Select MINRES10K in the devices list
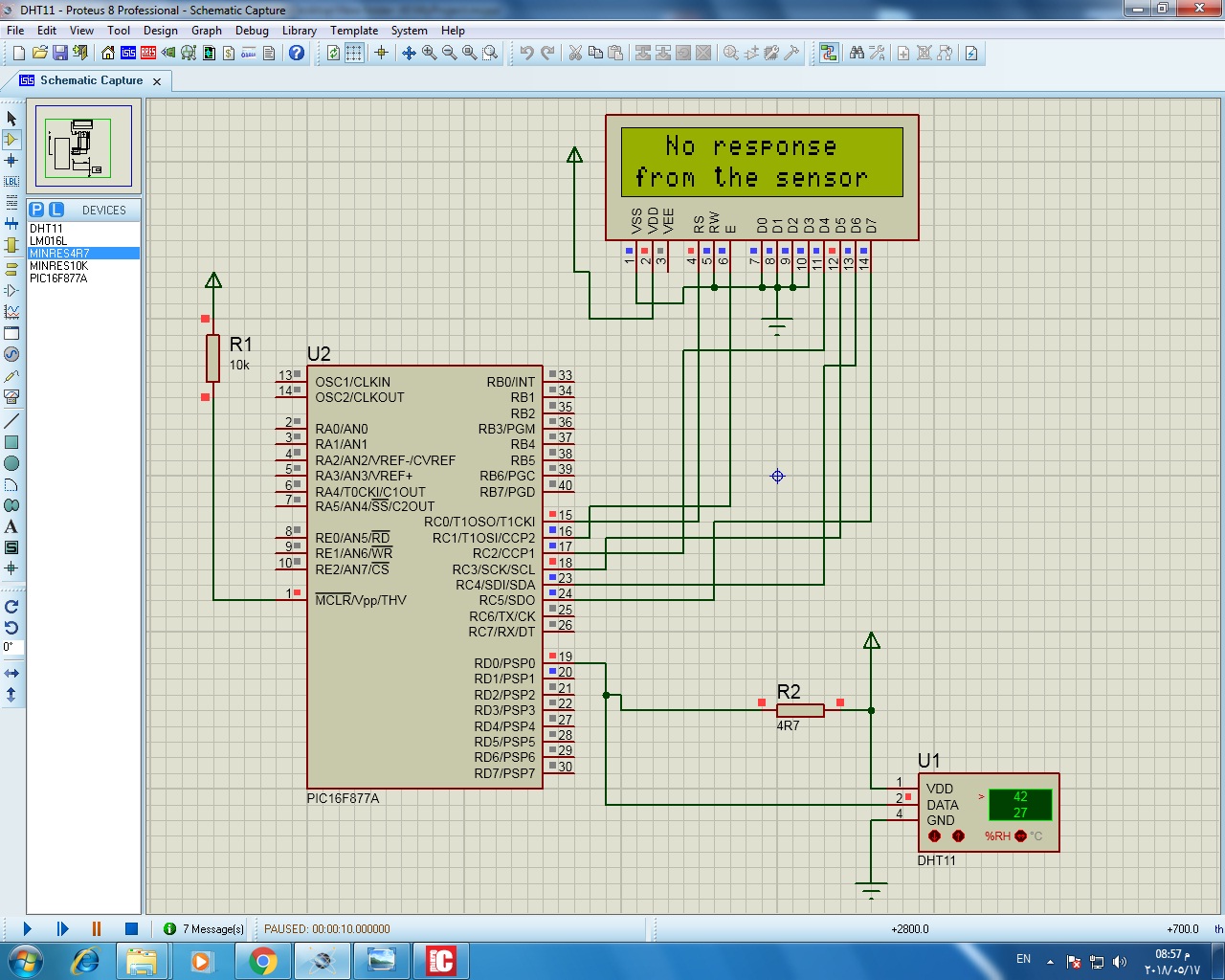 [x=83, y=265]
